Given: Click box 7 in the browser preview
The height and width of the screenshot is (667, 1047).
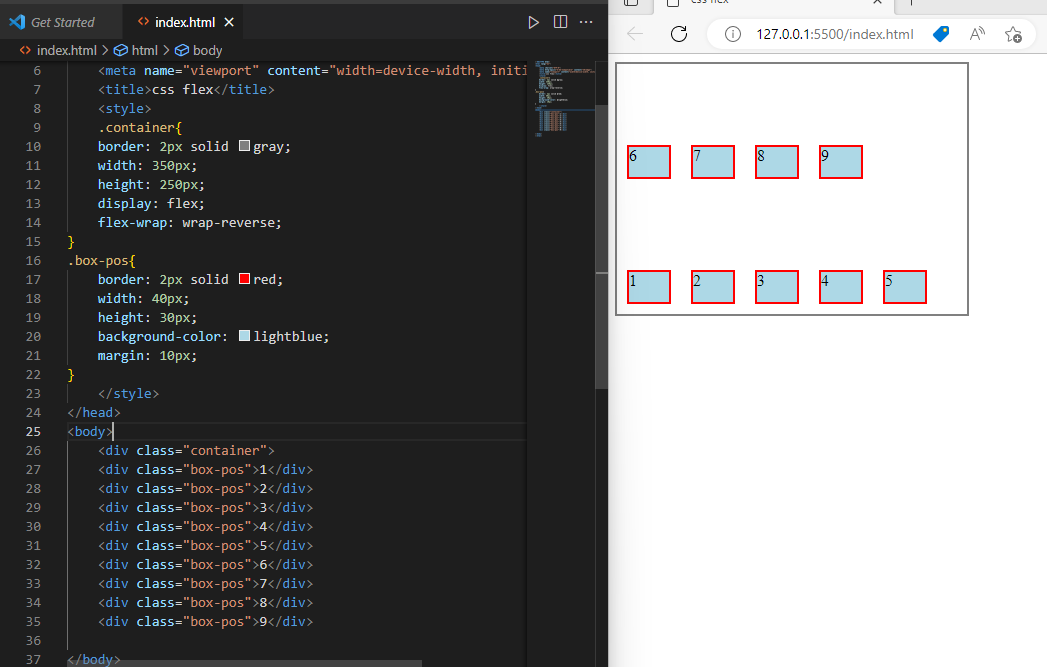Looking at the screenshot, I should click(x=712, y=162).
